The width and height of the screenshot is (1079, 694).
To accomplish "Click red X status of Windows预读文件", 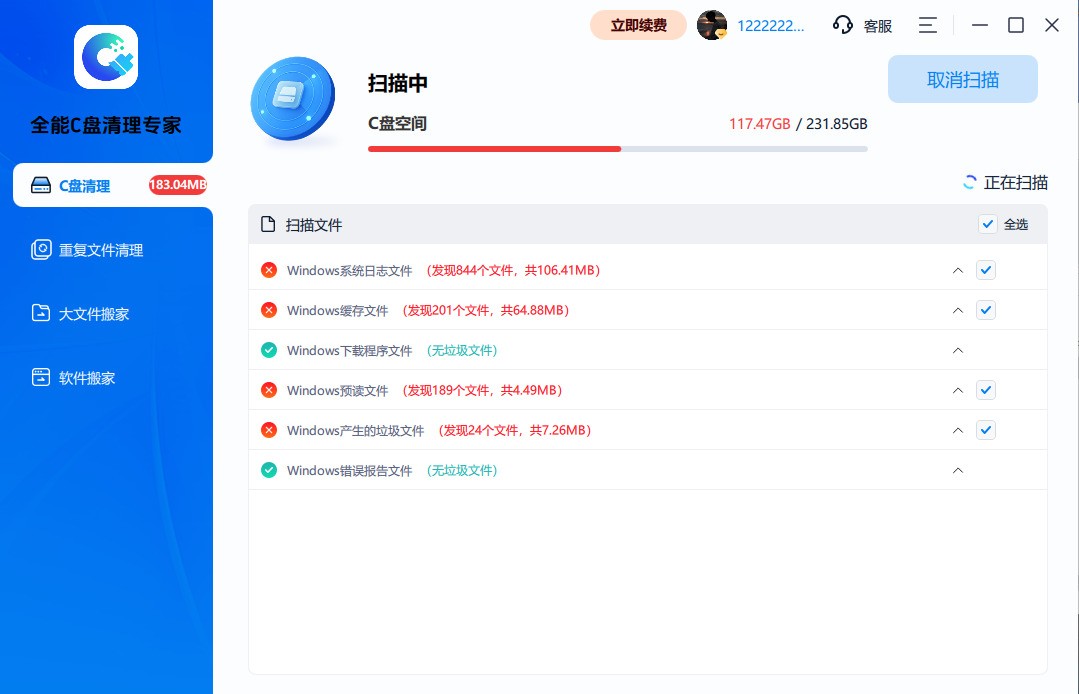I will point(269,390).
